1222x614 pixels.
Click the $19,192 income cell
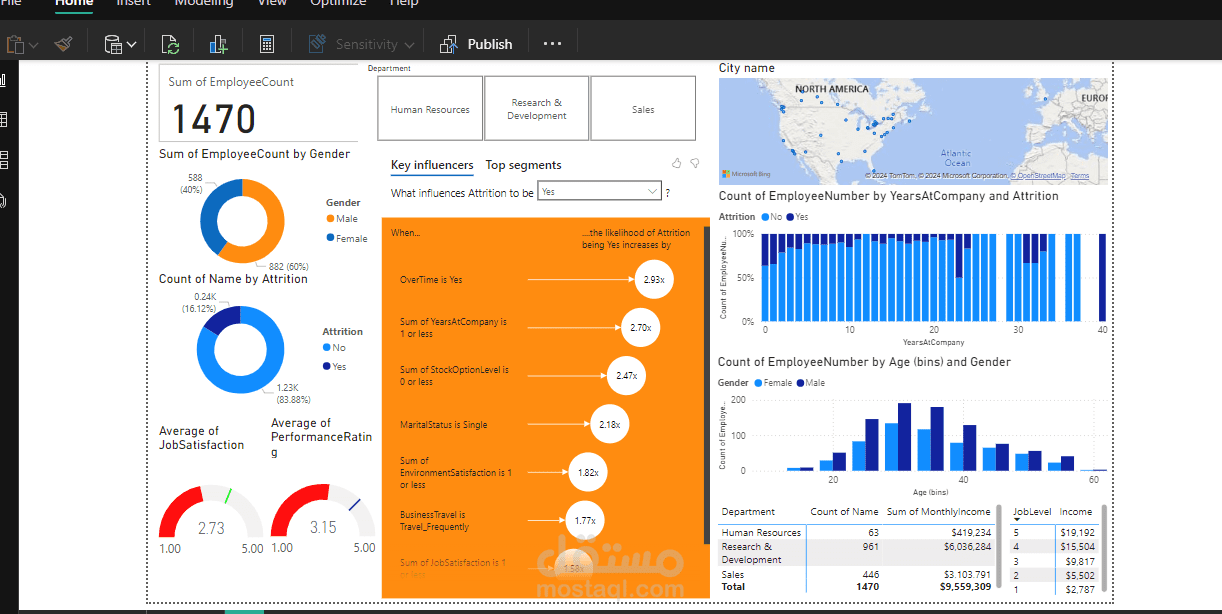pos(1076,533)
